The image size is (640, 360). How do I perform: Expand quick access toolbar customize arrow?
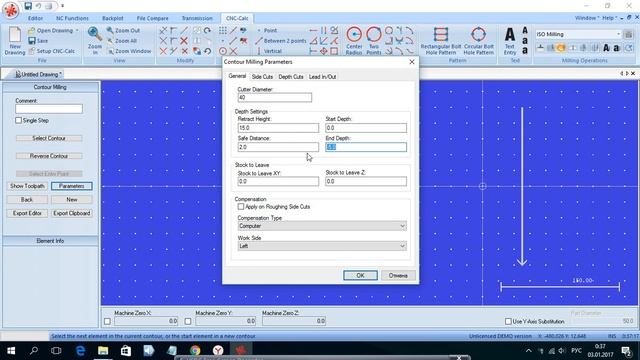tap(62, 6)
